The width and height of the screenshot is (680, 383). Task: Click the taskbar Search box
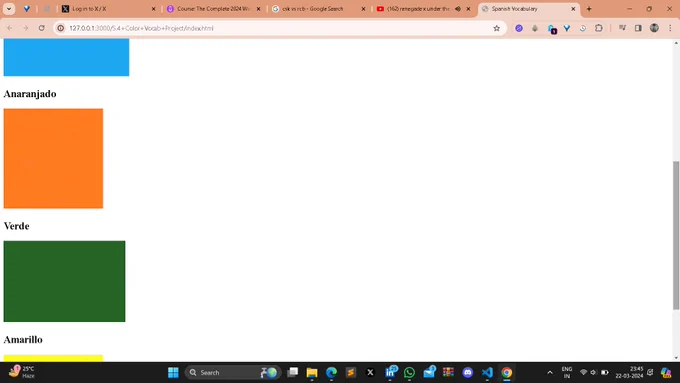(x=233, y=372)
